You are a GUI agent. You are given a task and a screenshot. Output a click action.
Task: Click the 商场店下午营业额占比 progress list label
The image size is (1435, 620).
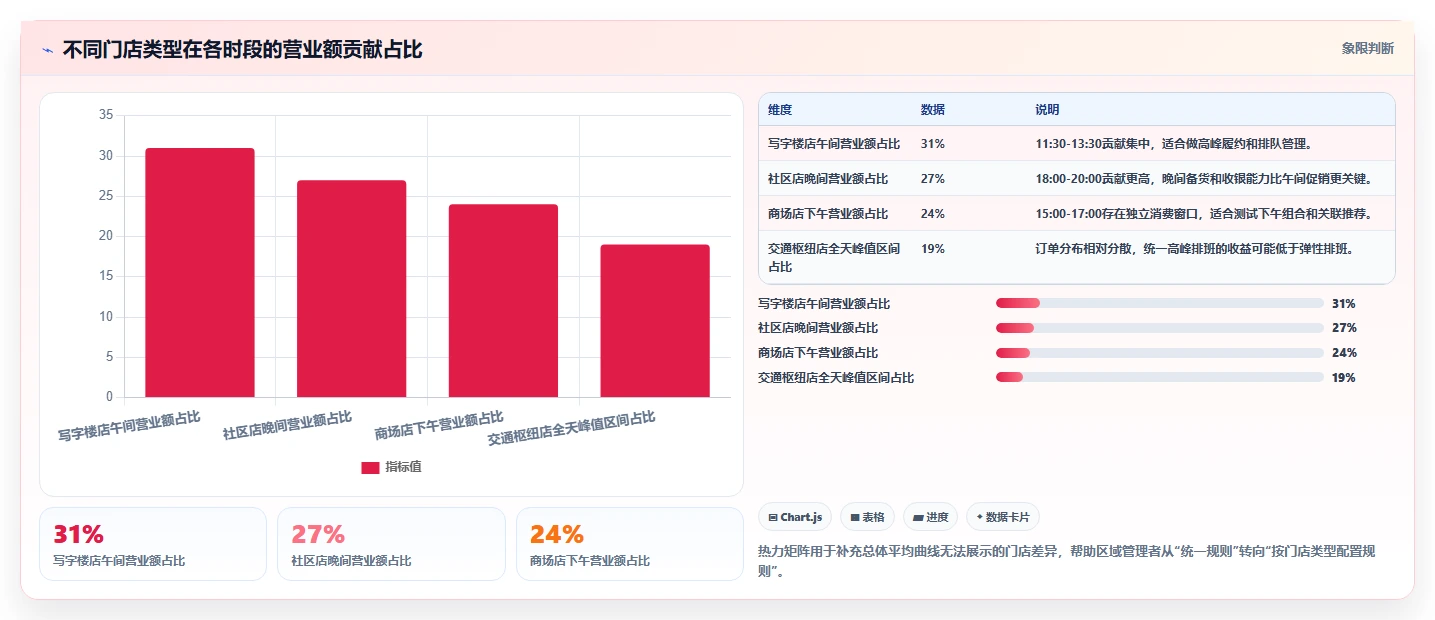click(x=818, y=353)
